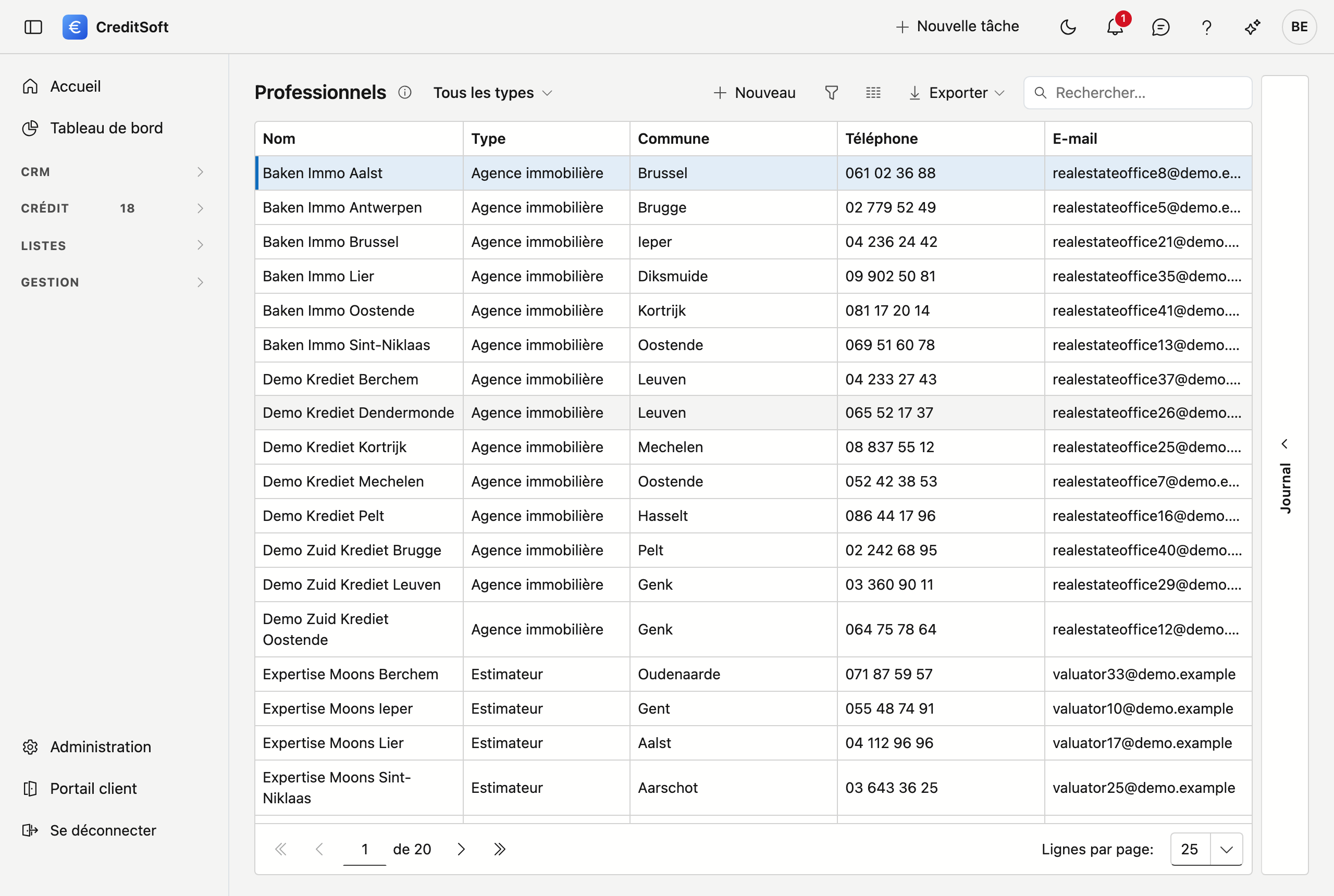
Task: Open the chat messages icon
Action: tap(1160, 27)
